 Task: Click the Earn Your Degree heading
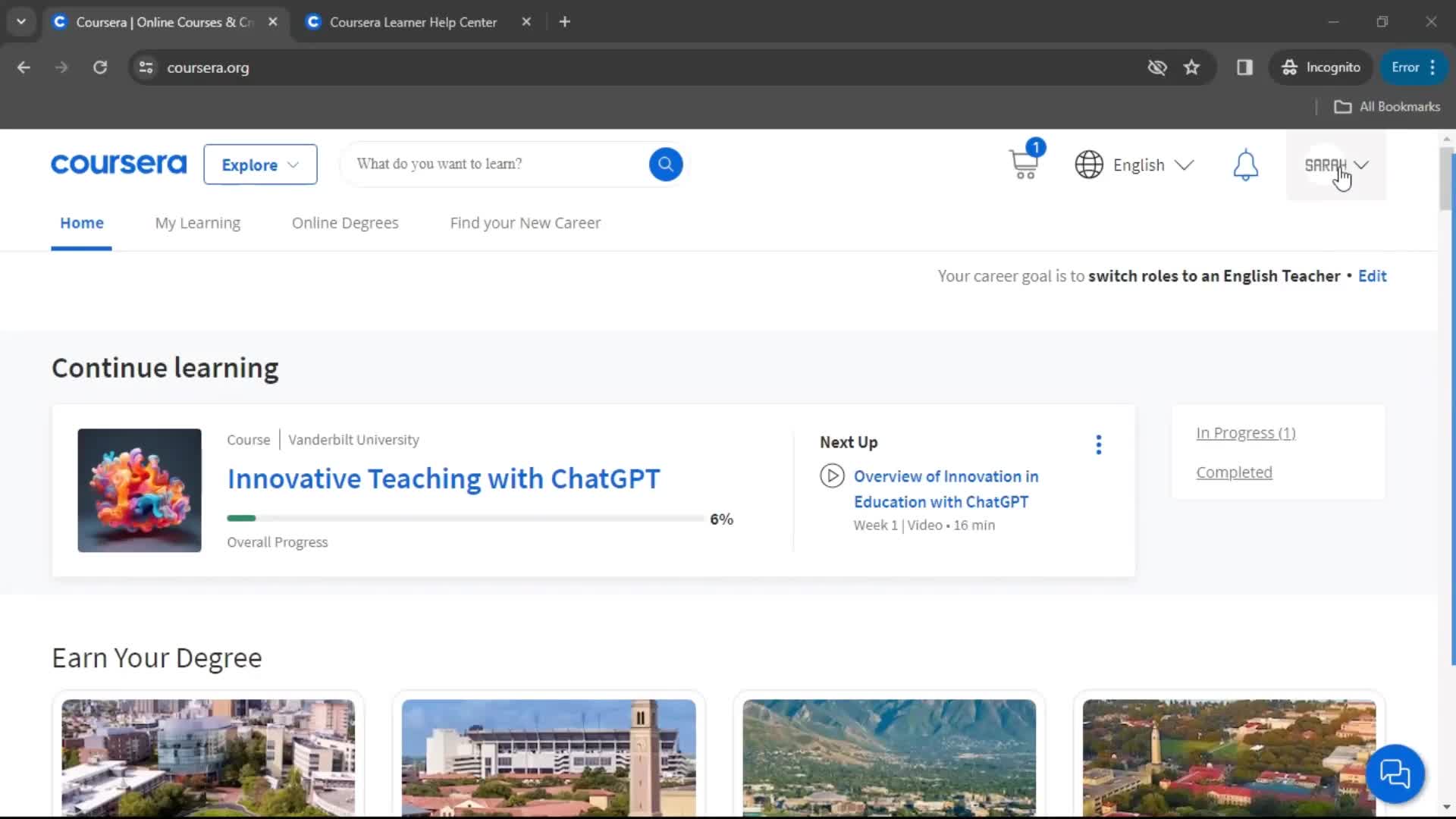coord(157,657)
